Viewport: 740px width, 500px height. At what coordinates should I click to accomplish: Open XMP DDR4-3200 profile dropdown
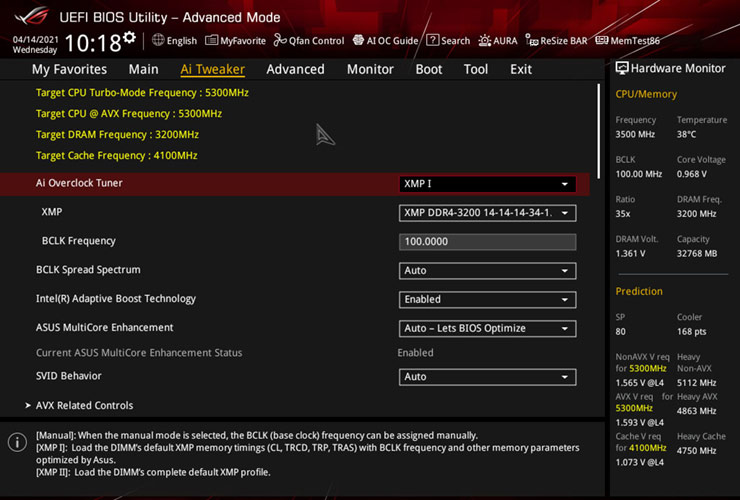(488, 213)
